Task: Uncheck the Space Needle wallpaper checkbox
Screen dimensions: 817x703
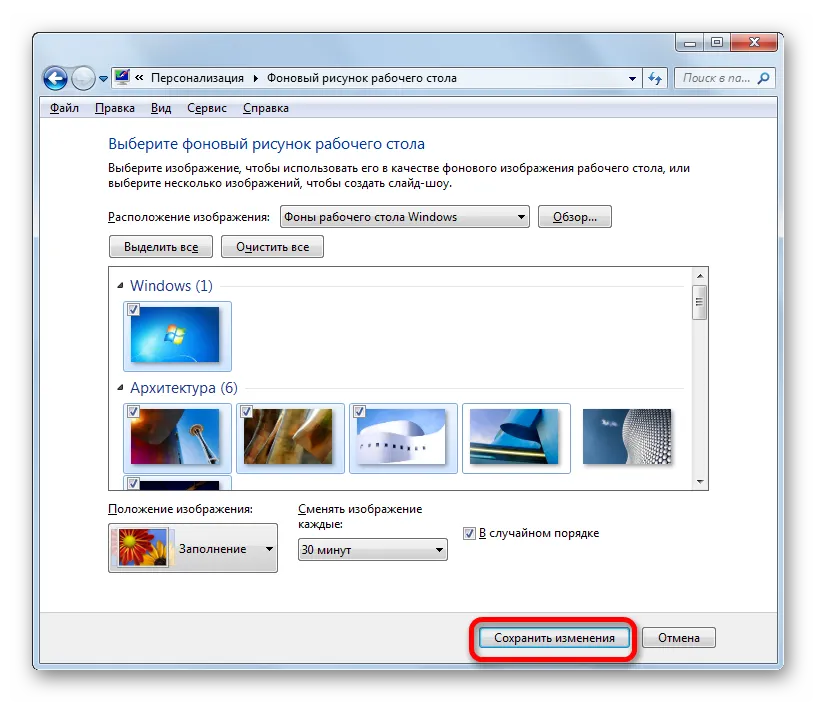Action: [133, 412]
